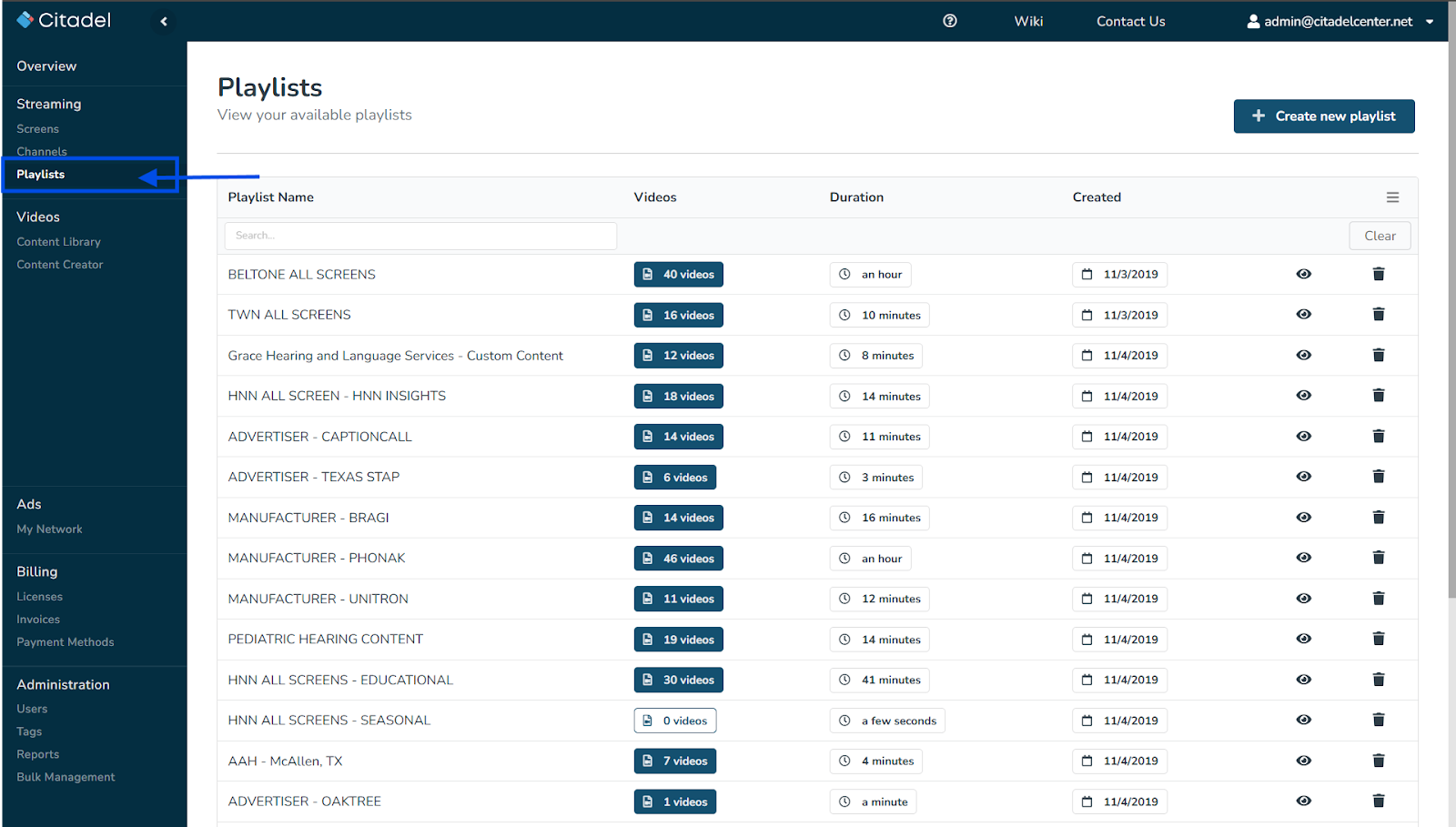1456x827 pixels.
Task: Delete HNN ALL SCREEN - HNN INSIGHTS playlist
Action: (1379, 396)
